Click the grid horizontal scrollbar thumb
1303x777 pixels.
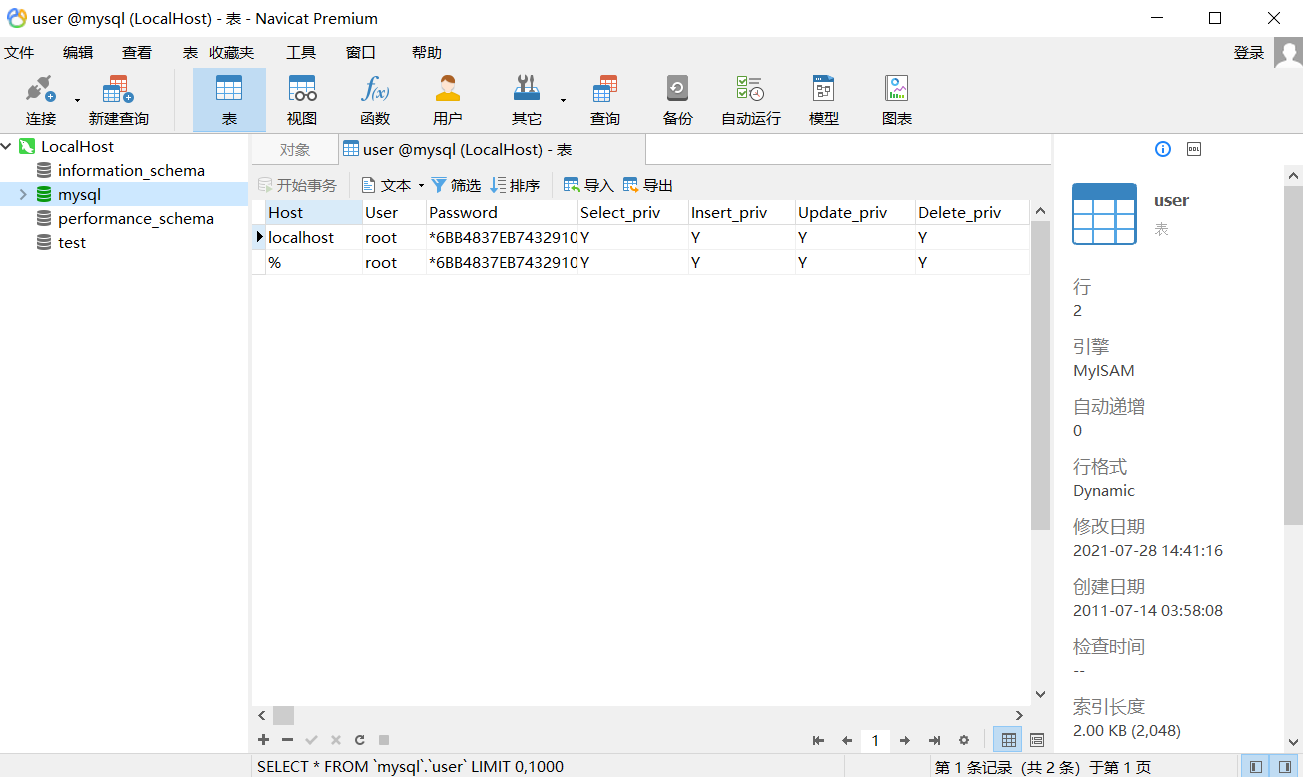pos(283,715)
